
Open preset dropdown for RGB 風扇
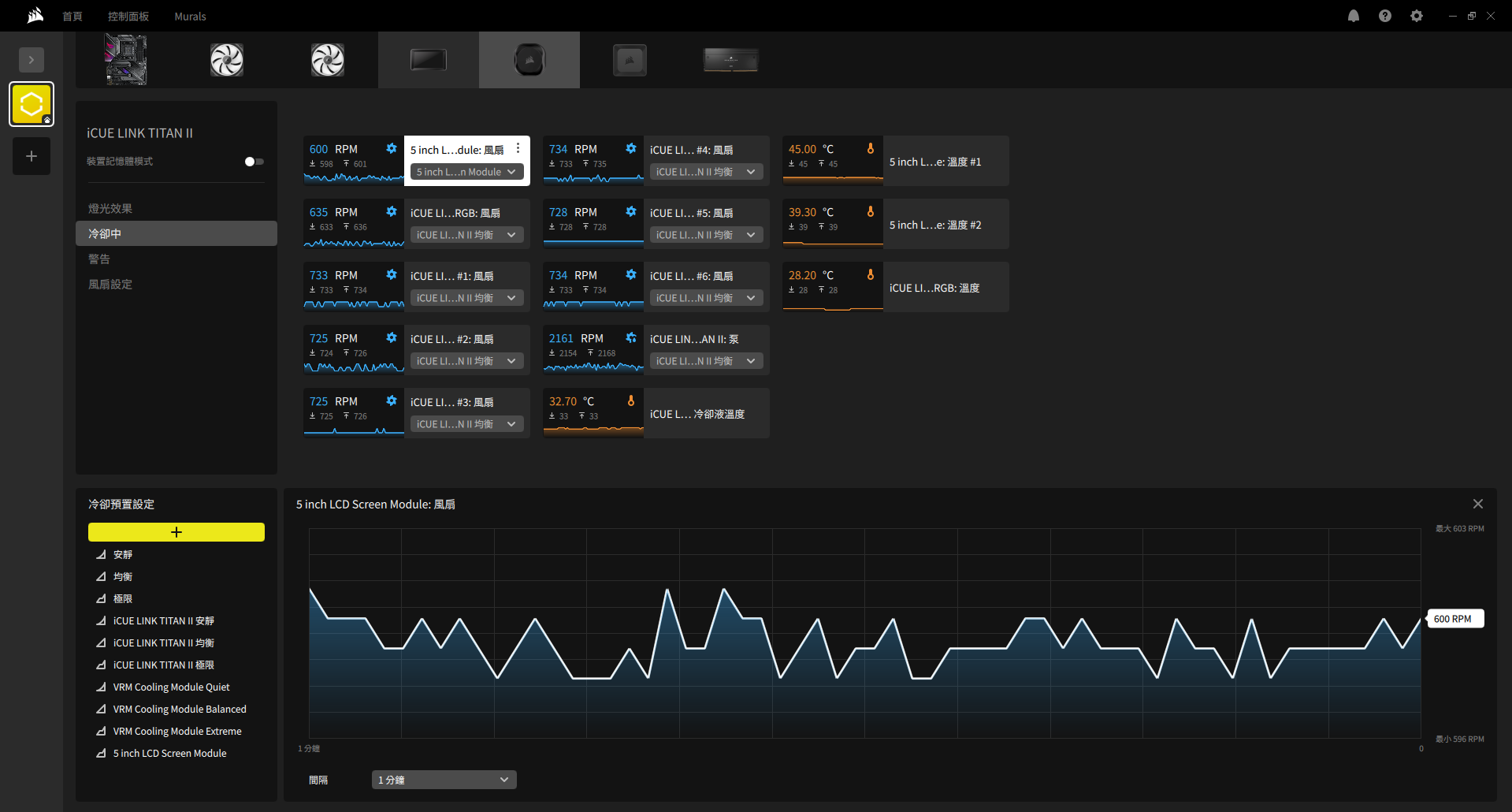pyautogui.click(x=466, y=235)
